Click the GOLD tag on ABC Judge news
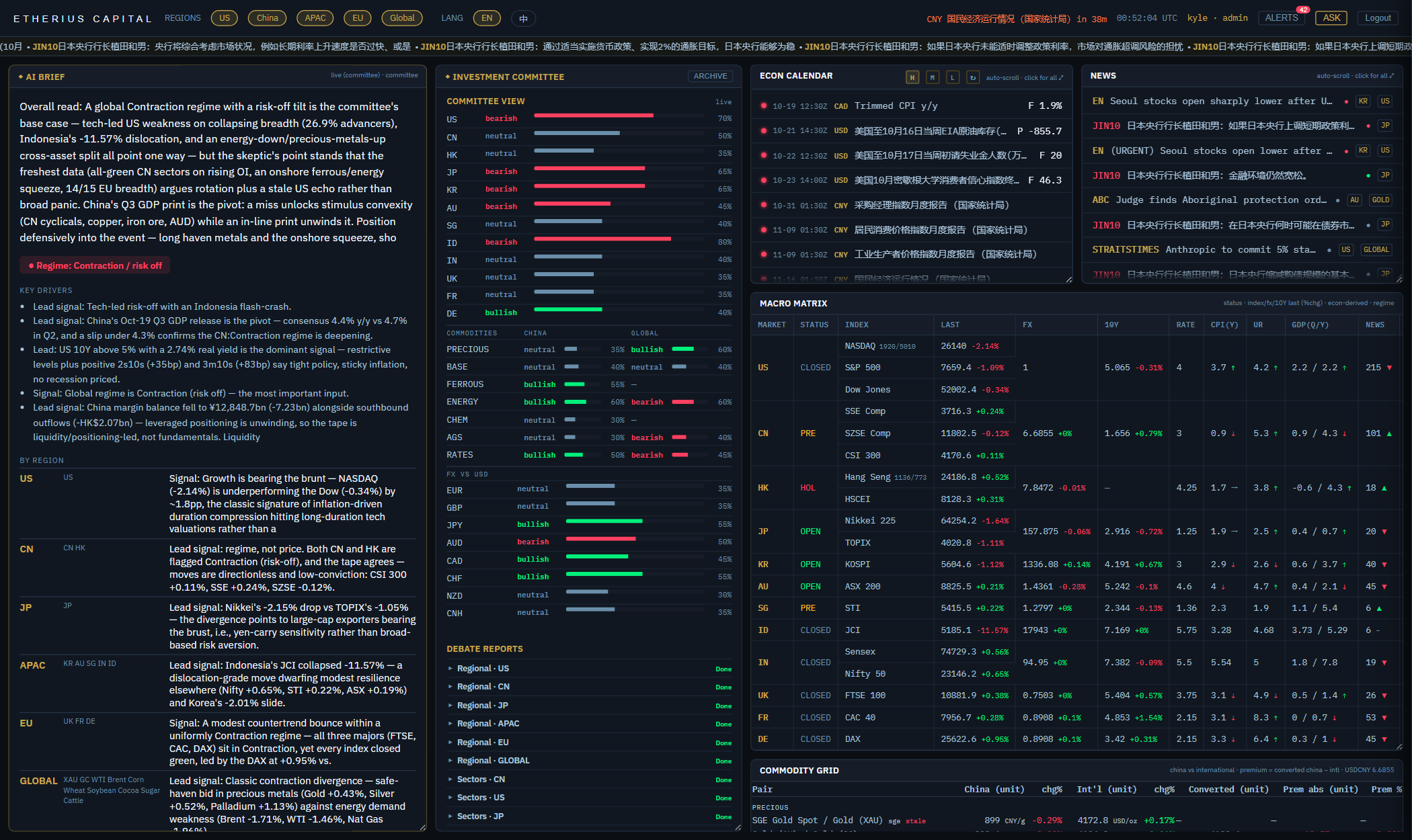This screenshot has width=1412, height=840. tap(1380, 200)
